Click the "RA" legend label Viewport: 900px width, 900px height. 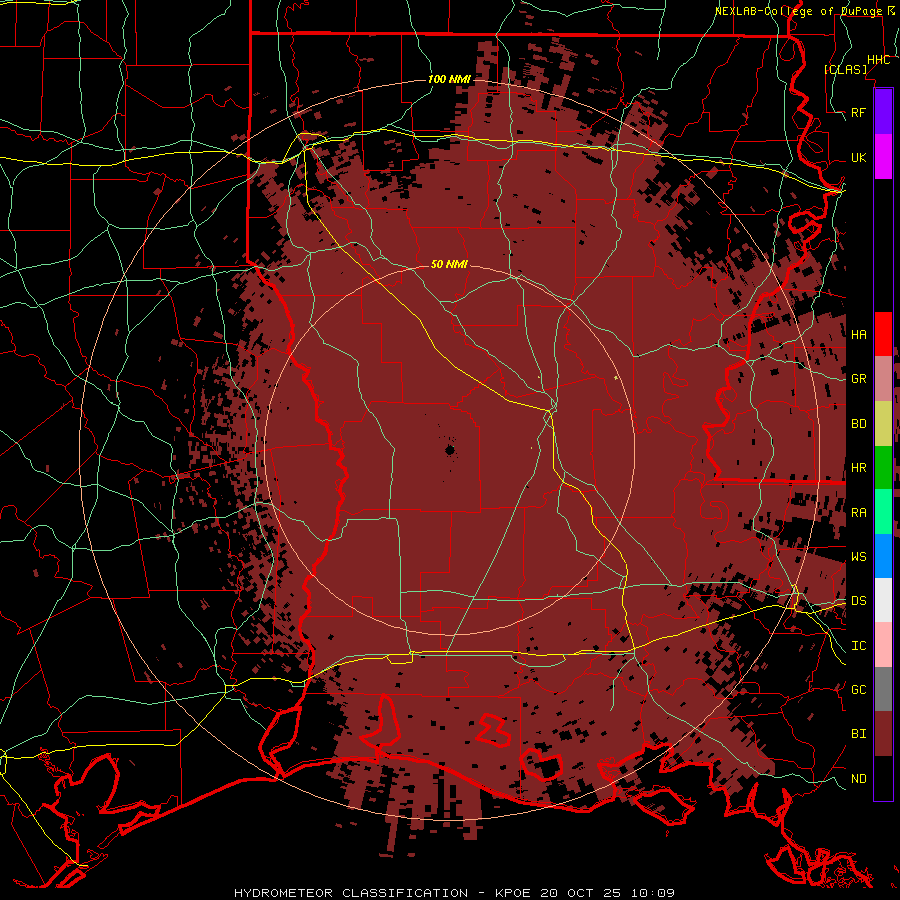[x=859, y=513]
